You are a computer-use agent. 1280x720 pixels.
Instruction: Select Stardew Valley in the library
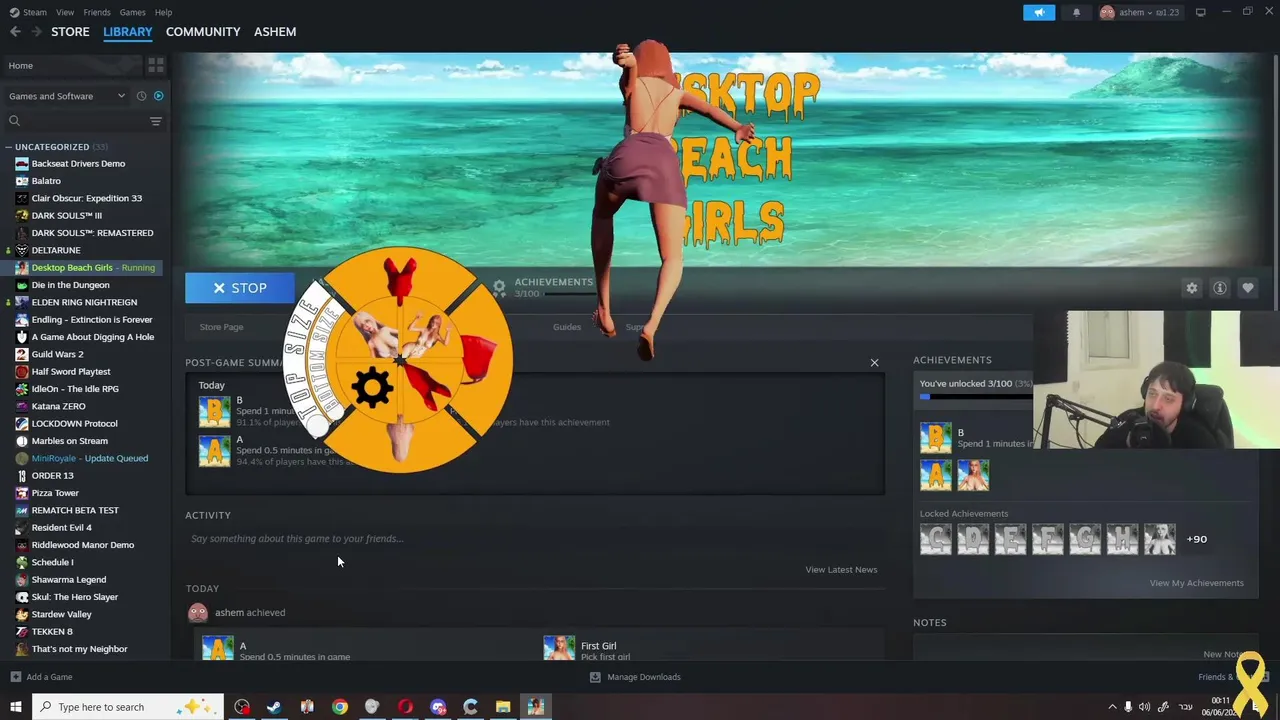coord(61,614)
